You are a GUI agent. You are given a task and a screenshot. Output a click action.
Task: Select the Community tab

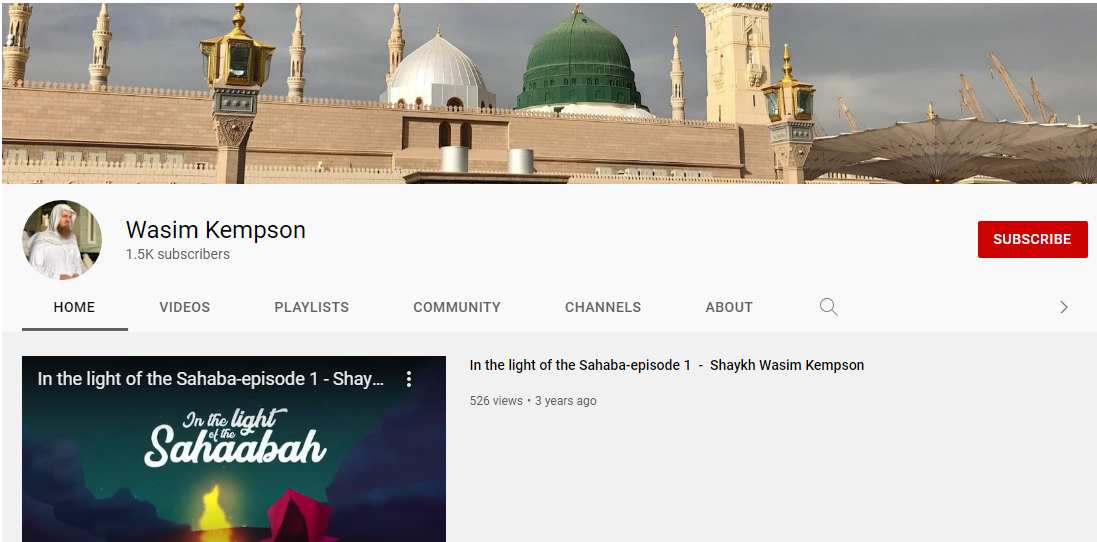(457, 307)
